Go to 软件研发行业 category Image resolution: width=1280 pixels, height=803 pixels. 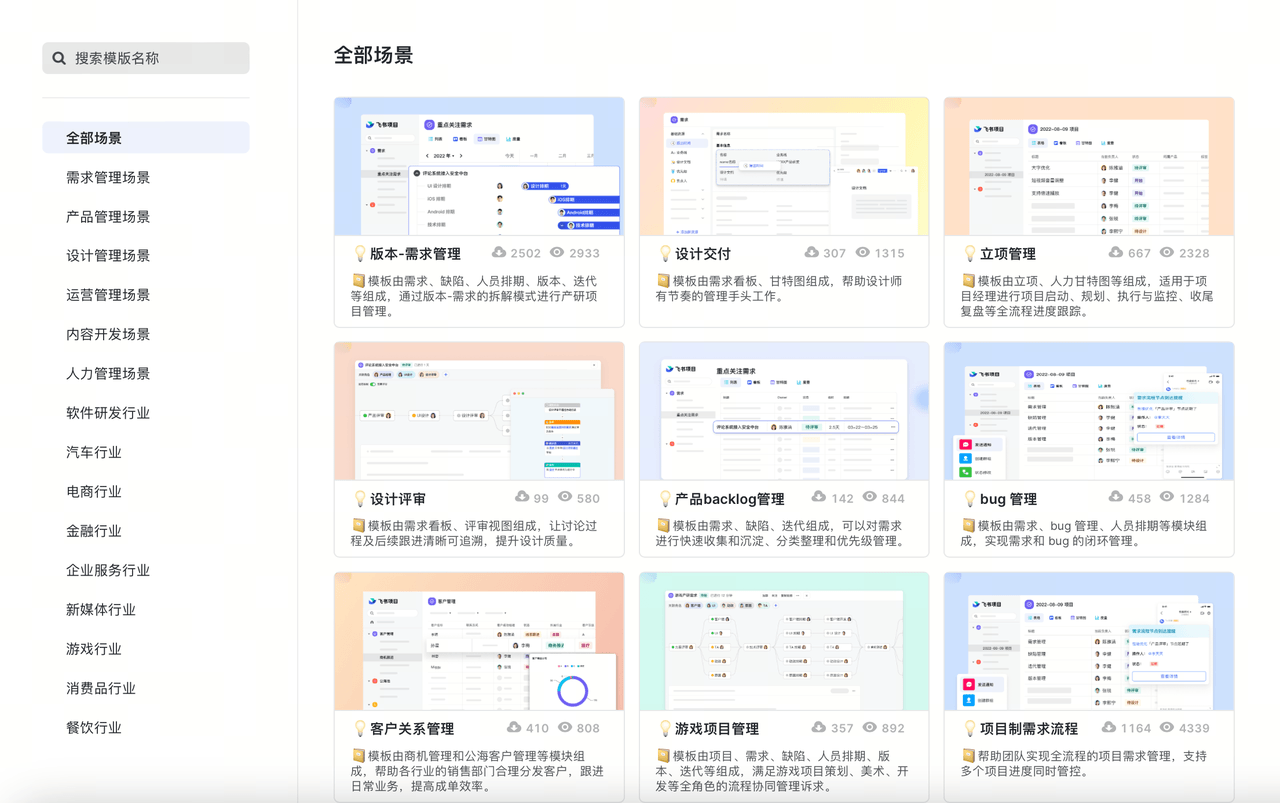pyautogui.click(x=108, y=413)
